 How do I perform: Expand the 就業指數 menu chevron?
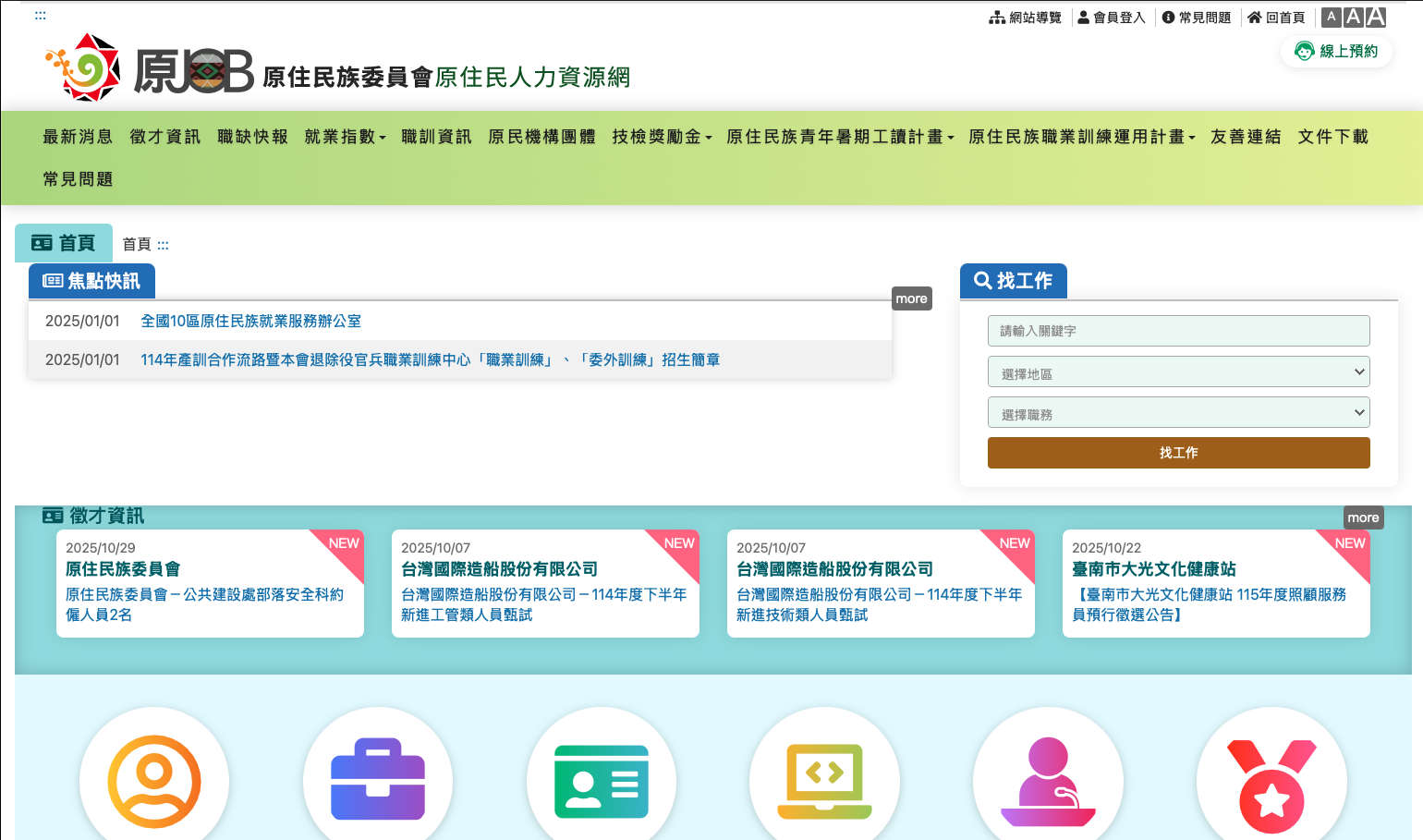click(383, 136)
